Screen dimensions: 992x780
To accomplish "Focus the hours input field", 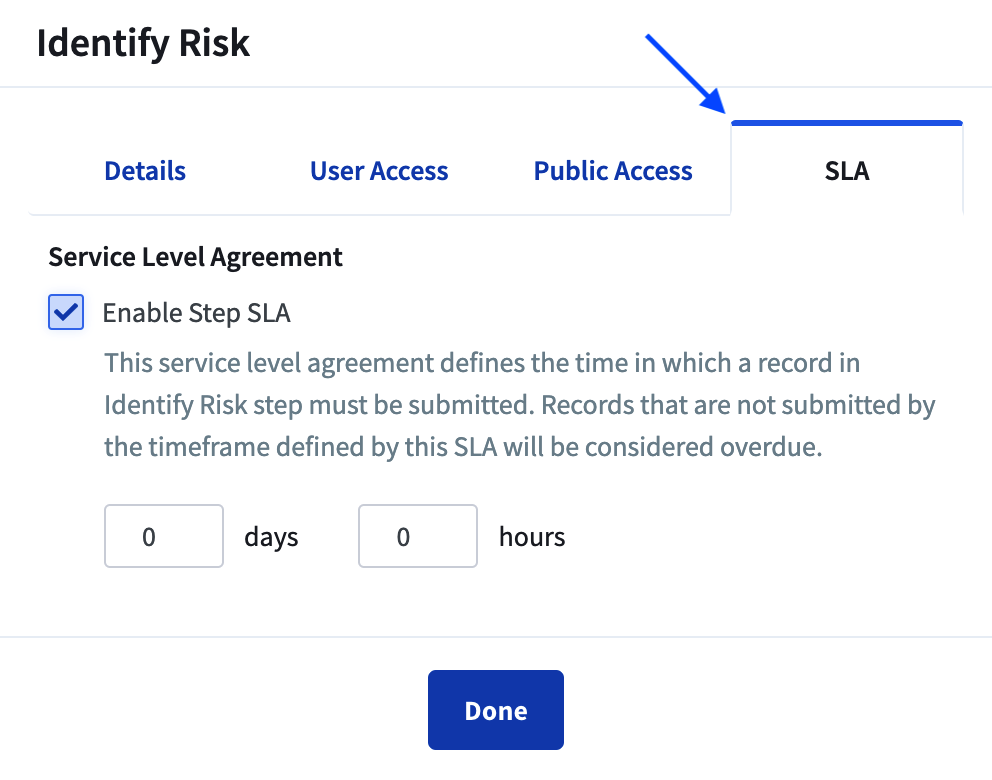I will point(418,537).
